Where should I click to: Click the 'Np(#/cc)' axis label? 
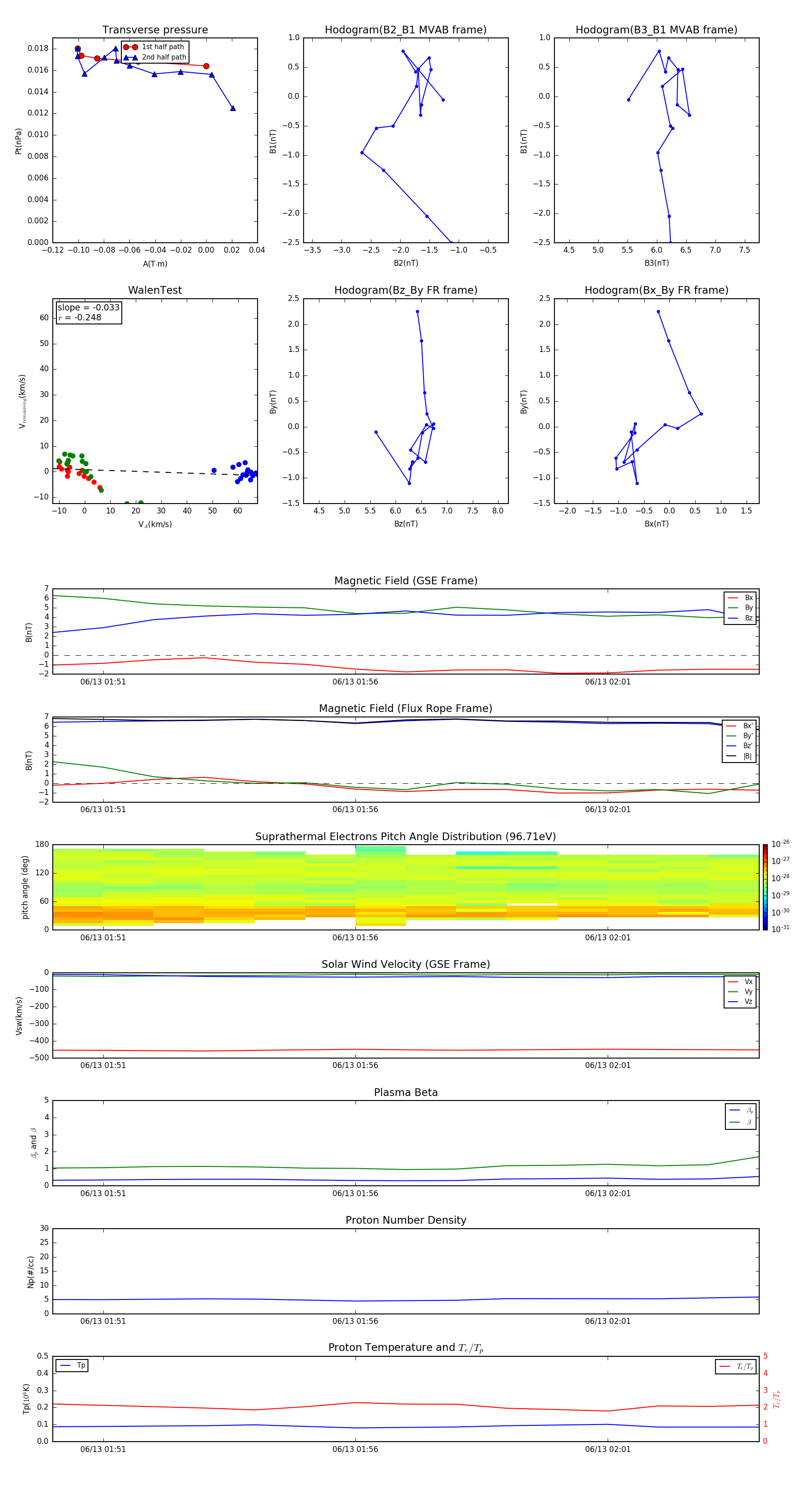pos(31,1272)
